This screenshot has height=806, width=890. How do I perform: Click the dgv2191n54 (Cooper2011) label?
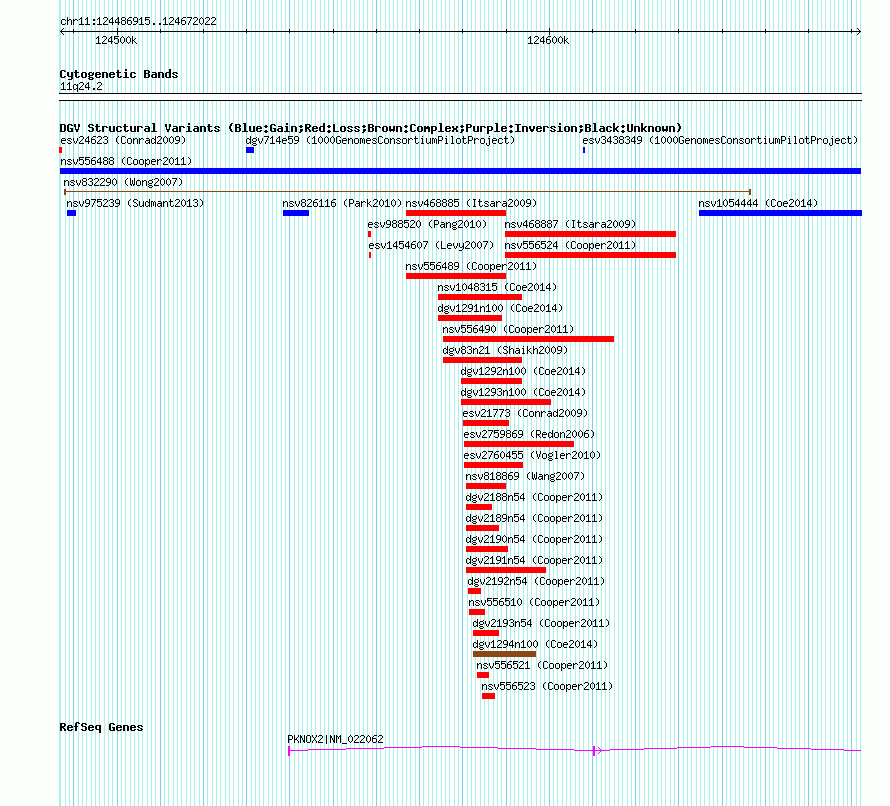point(534,560)
